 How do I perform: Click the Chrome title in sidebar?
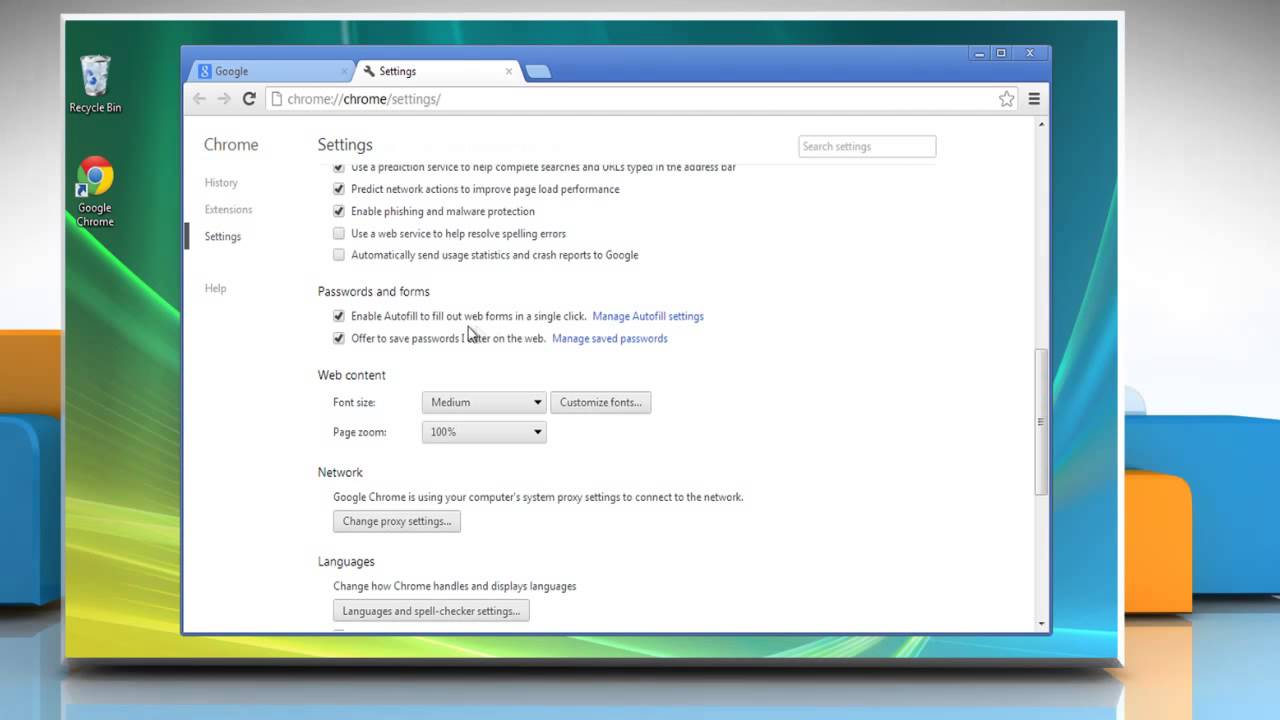click(231, 145)
